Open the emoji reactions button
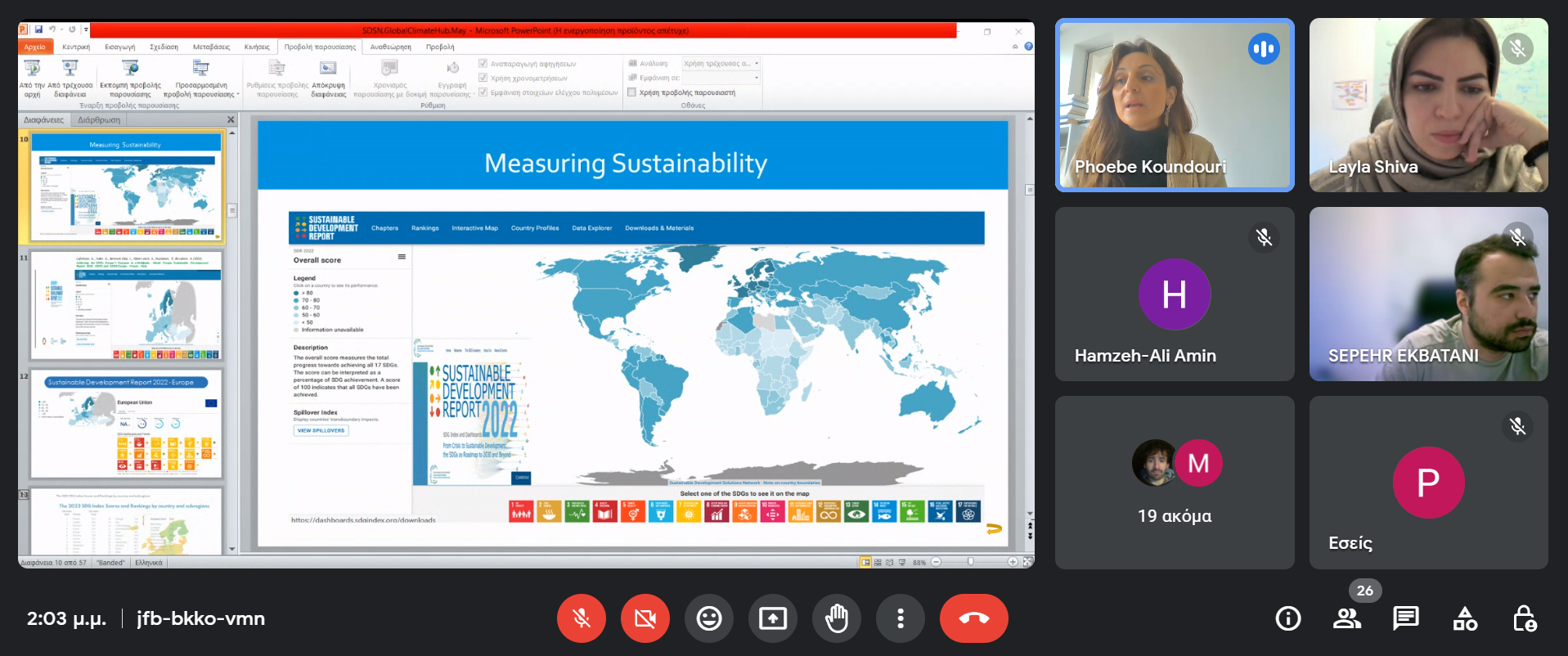Image resolution: width=1568 pixels, height=656 pixels. pyautogui.click(x=708, y=618)
